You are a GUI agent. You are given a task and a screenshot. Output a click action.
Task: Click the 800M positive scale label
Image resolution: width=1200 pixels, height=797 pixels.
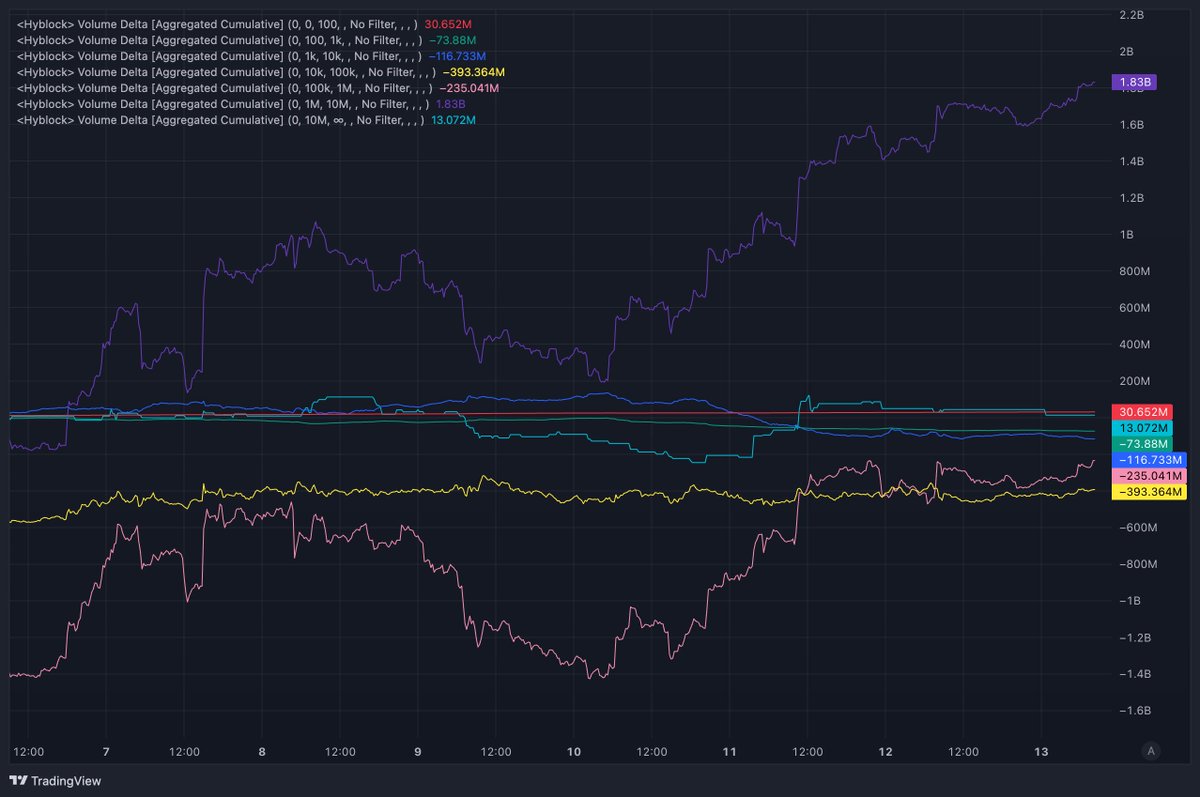click(1136, 272)
